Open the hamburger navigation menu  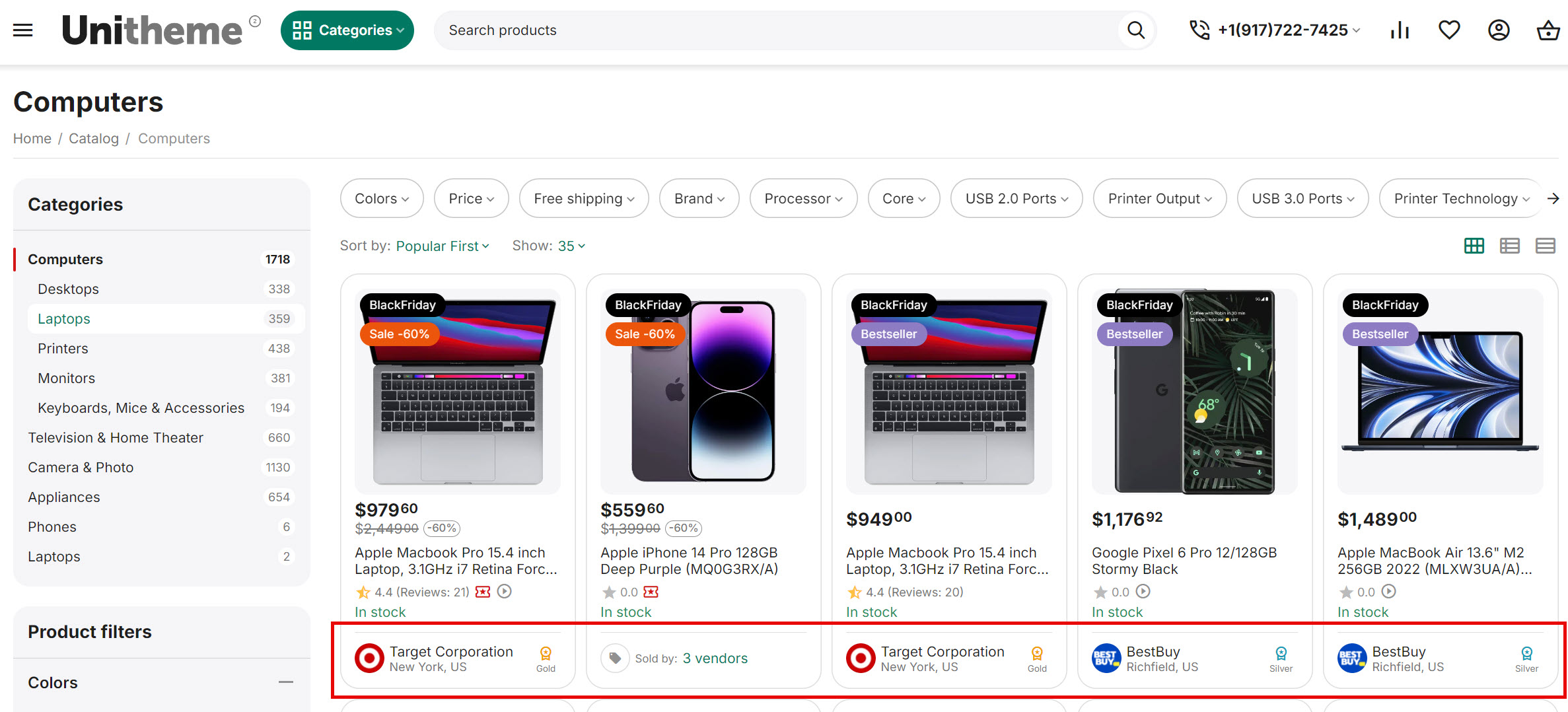[22, 30]
